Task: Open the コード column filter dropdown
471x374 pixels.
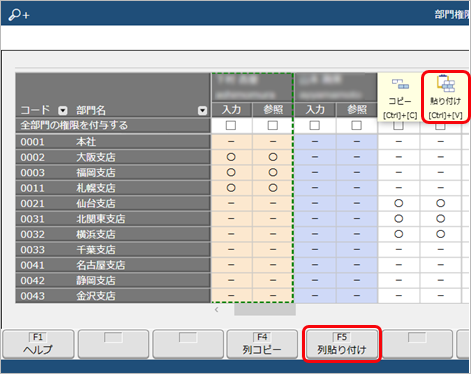Action: coord(63,110)
